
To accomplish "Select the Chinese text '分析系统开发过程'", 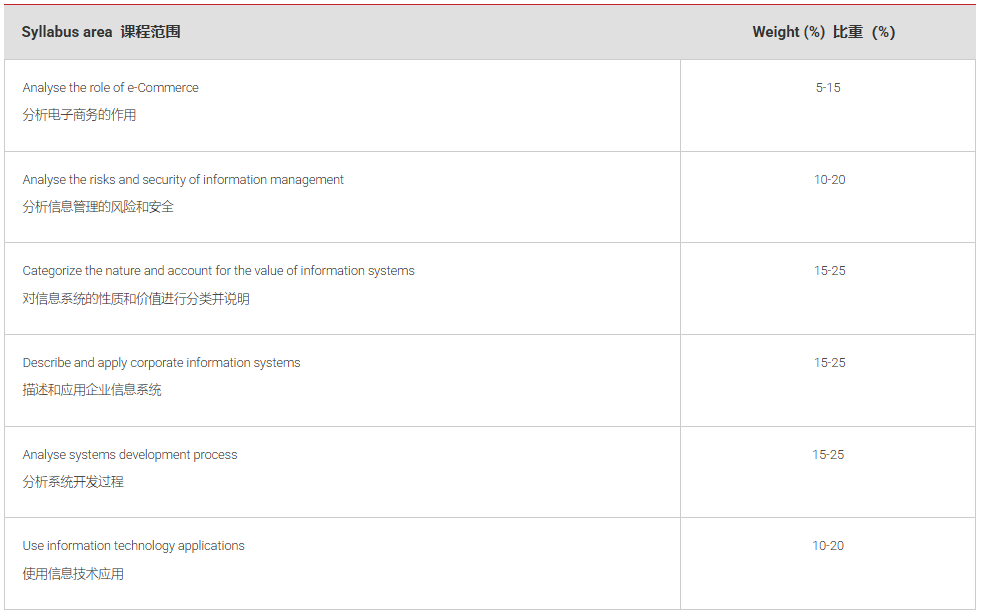I will [73, 482].
